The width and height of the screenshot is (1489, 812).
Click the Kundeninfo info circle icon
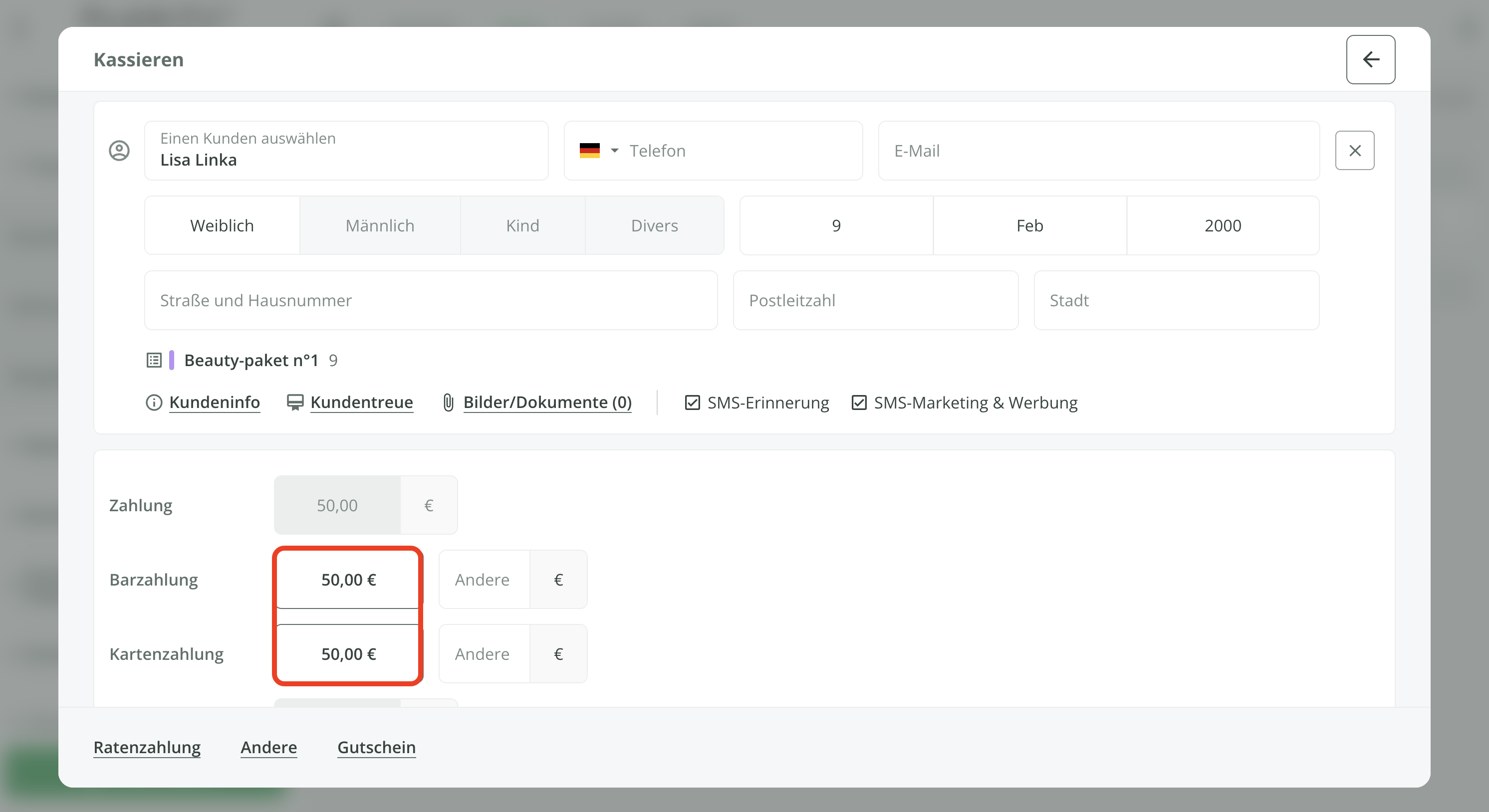pyautogui.click(x=154, y=402)
